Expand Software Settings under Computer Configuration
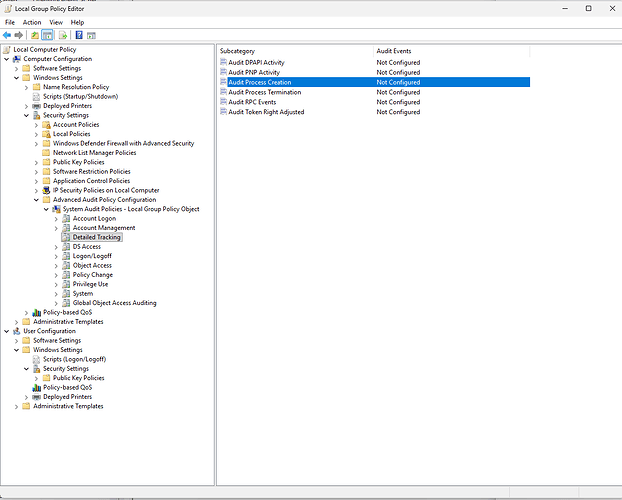622x500 pixels. 17,68
